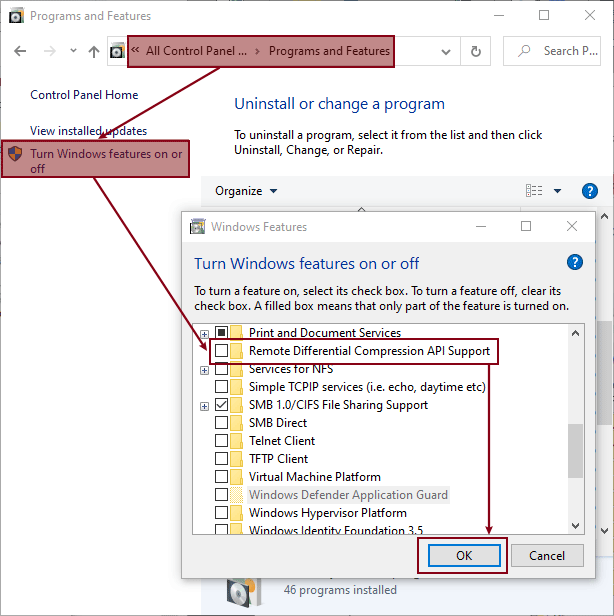The image size is (614, 616).
Task: Click OK in Windows Features dialog
Action: (x=464, y=556)
